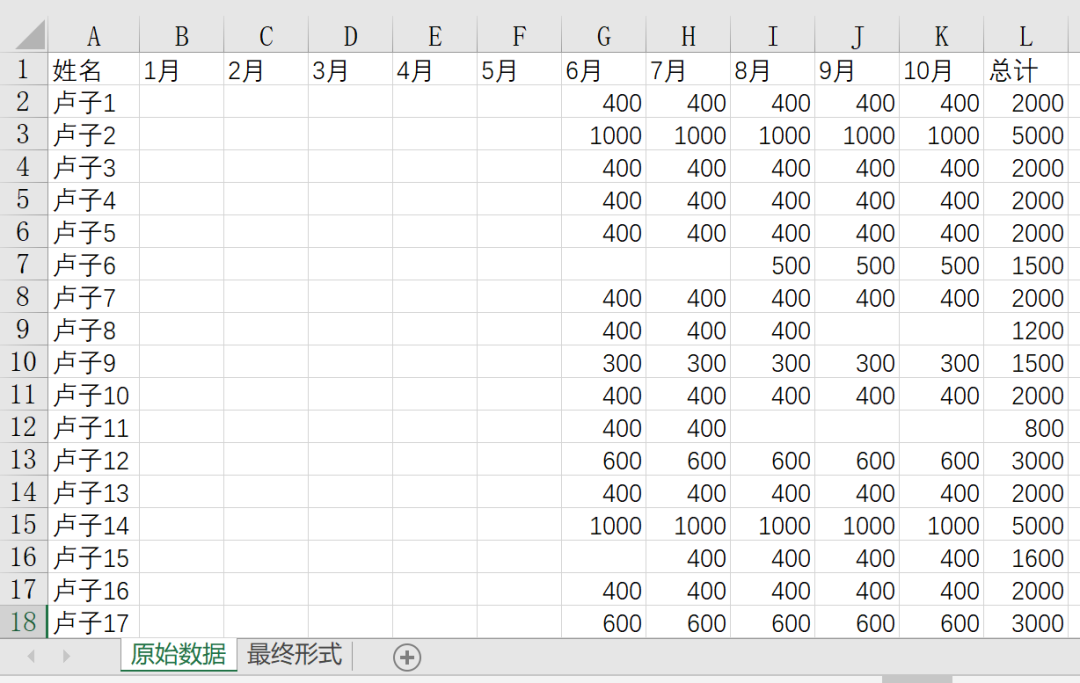The width and height of the screenshot is (1080, 683).
Task: Click the cell showing 卢子17
Action: coord(94,622)
